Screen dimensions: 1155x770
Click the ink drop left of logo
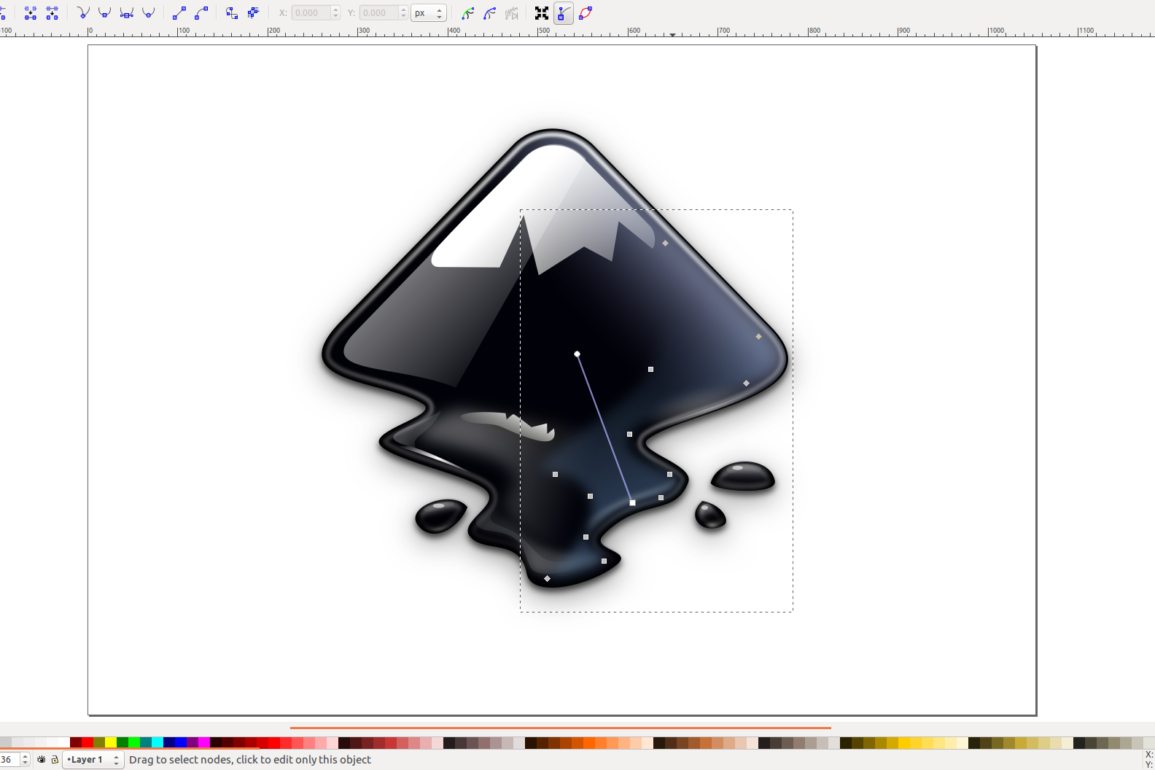pos(440,515)
